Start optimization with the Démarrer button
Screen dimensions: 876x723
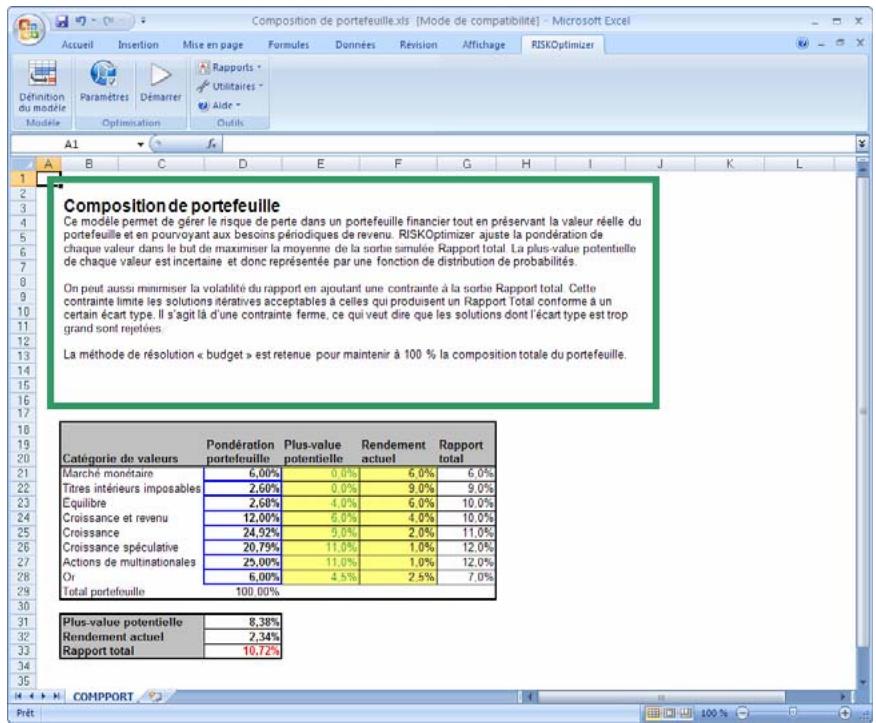pyautogui.click(x=162, y=85)
